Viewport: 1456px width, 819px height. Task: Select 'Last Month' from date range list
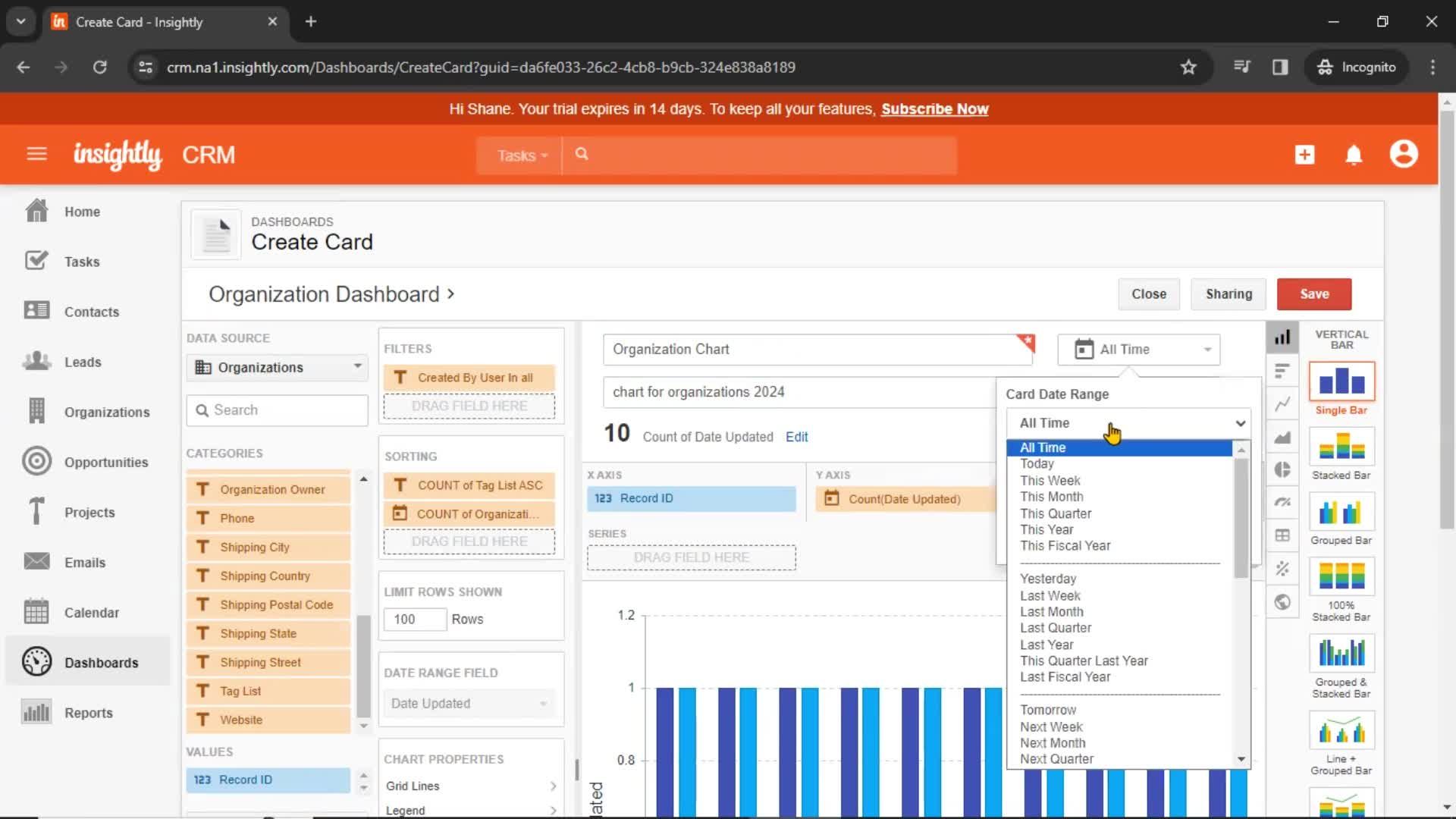(x=1052, y=612)
